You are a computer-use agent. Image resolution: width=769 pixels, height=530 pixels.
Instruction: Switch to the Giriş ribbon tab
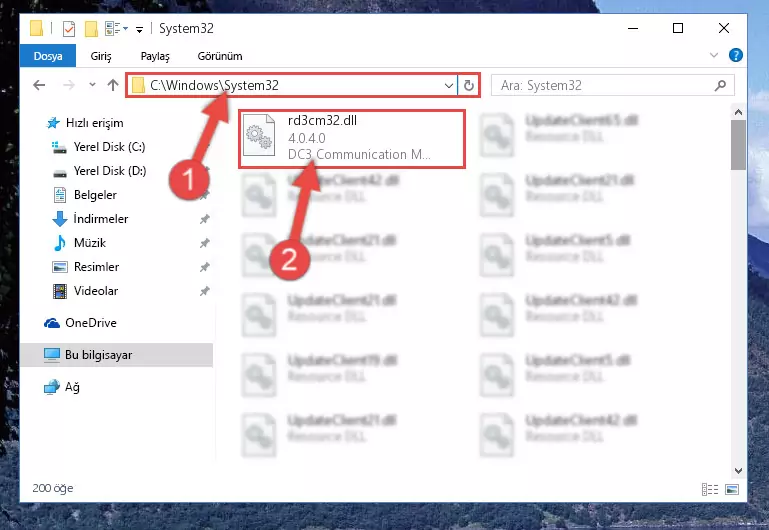click(x=101, y=56)
